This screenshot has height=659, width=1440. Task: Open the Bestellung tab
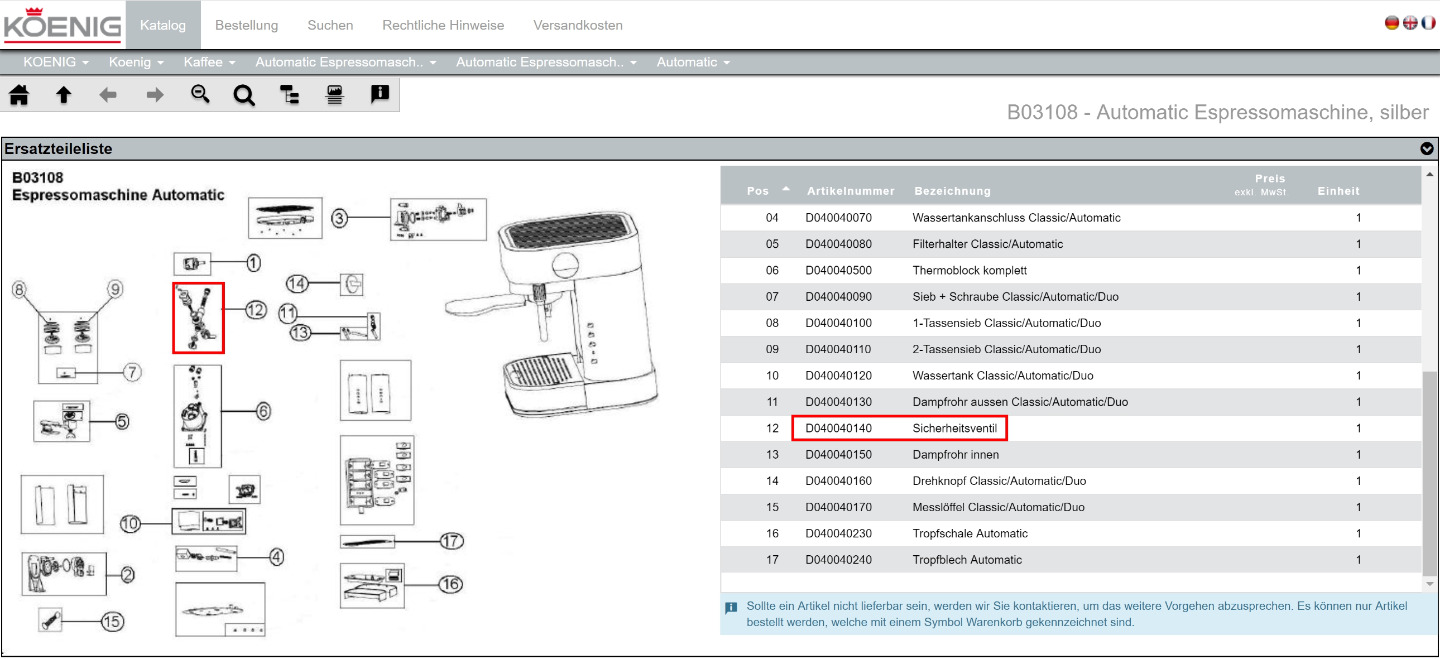click(246, 25)
